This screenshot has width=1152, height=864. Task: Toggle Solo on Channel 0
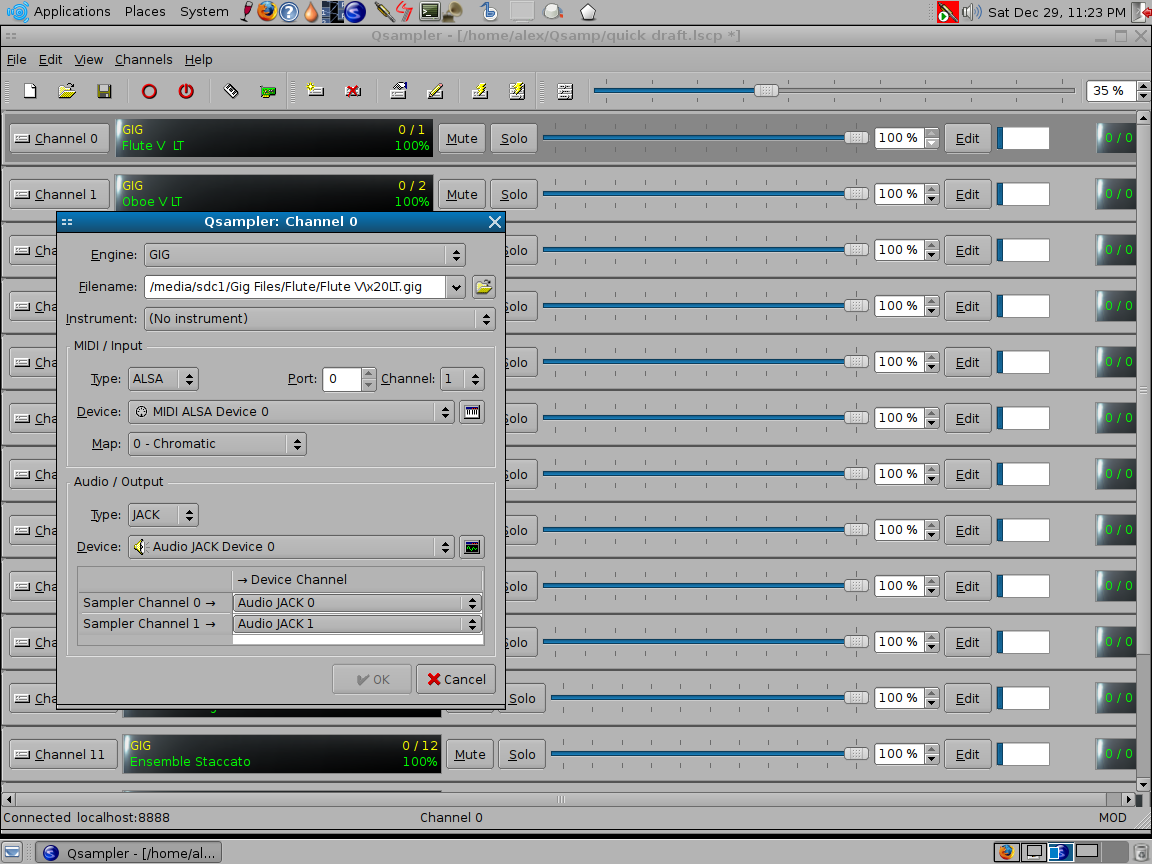pos(514,138)
